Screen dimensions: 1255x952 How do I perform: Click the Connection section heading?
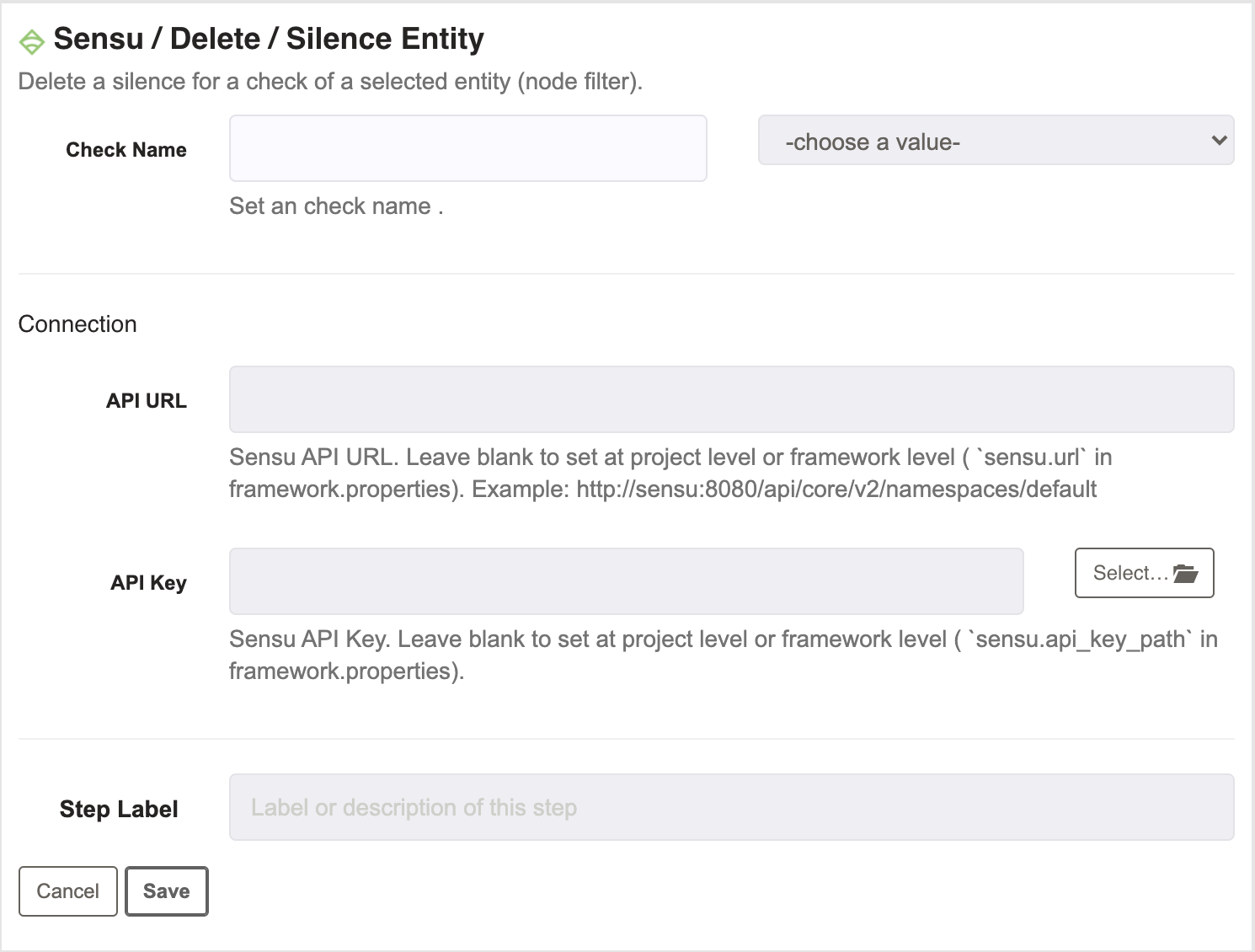(77, 324)
